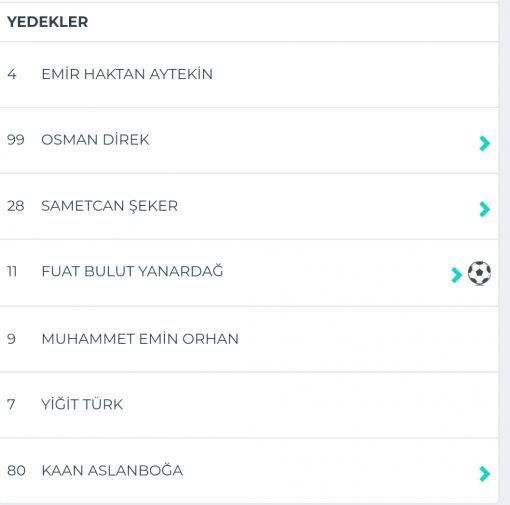The width and height of the screenshot is (510, 505).
Task: Select the Sametcan Şeker name
Action: [109, 206]
